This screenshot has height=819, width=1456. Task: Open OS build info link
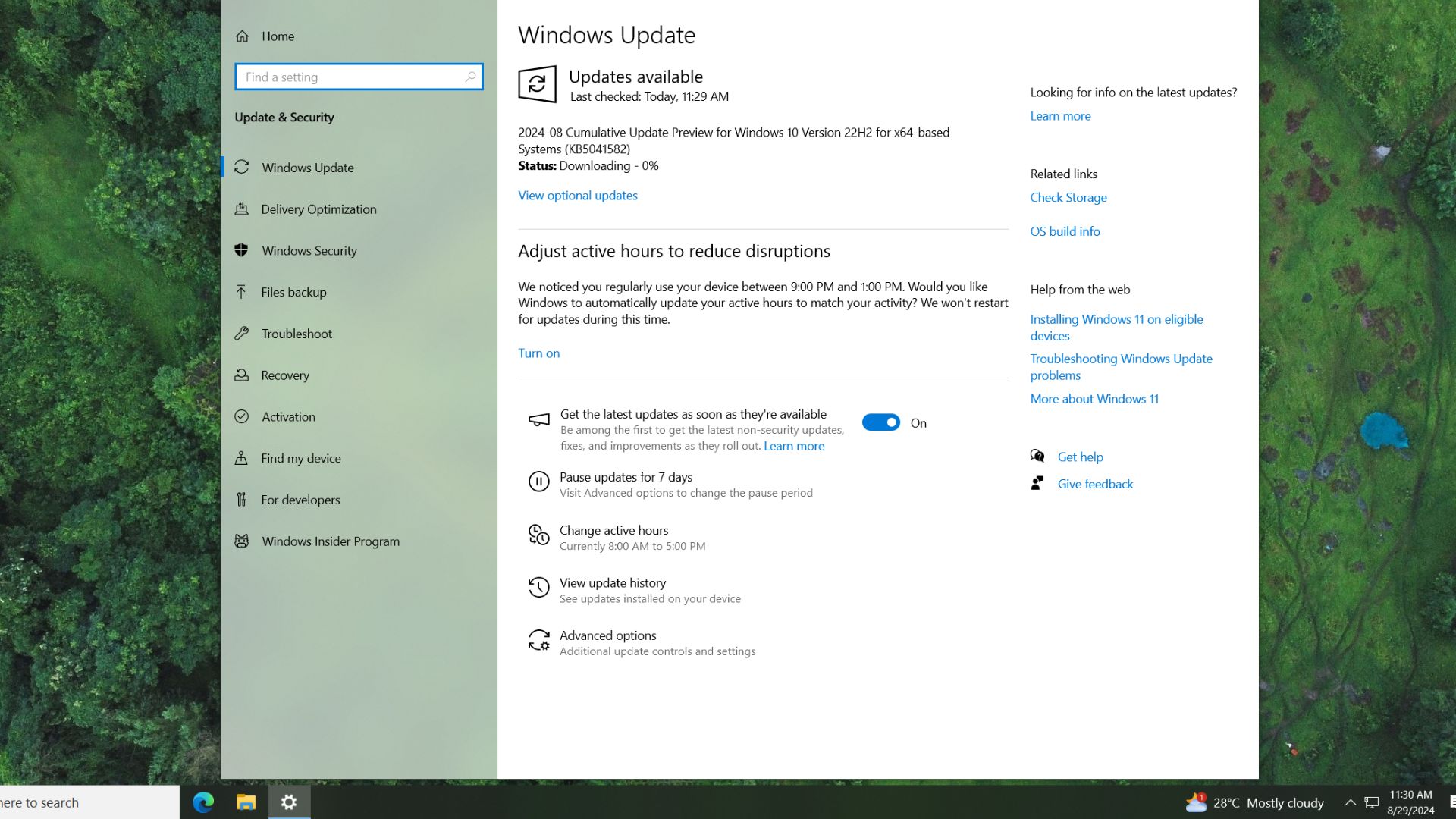[x=1065, y=231]
